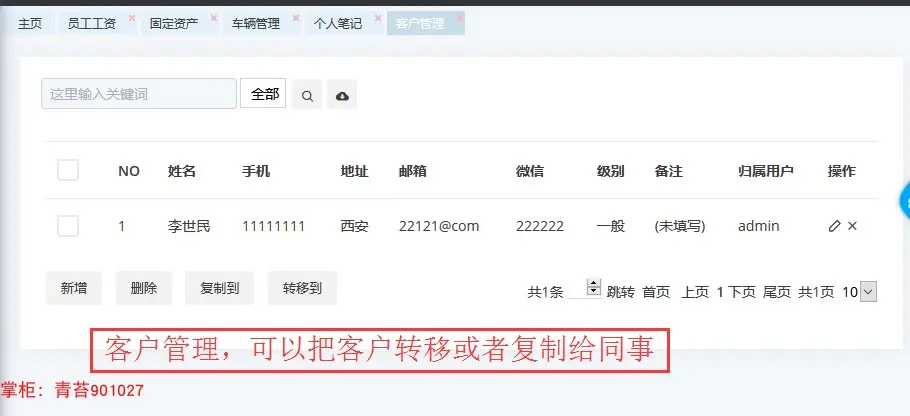This screenshot has width=910, height=416.
Task: Focus the keyword search input field
Action: point(139,94)
